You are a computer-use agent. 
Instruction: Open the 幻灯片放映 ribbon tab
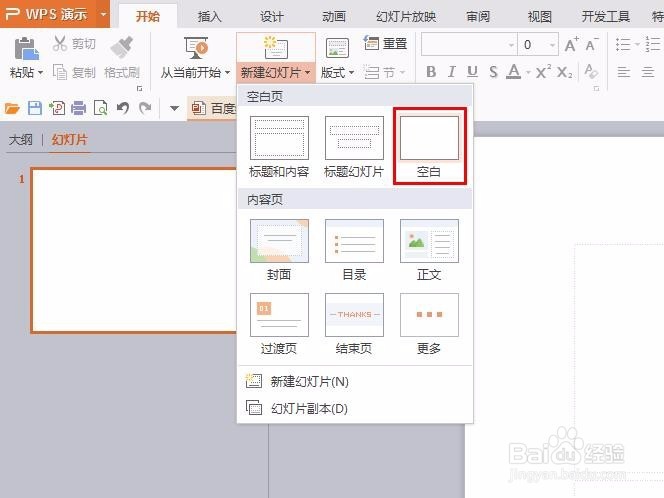pos(406,17)
